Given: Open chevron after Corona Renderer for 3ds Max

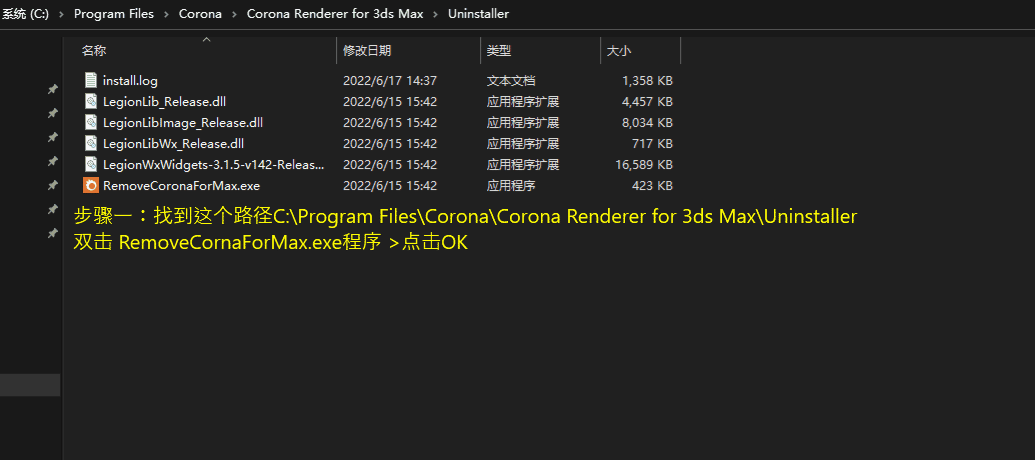Looking at the screenshot, I should [x=436, y=14].
